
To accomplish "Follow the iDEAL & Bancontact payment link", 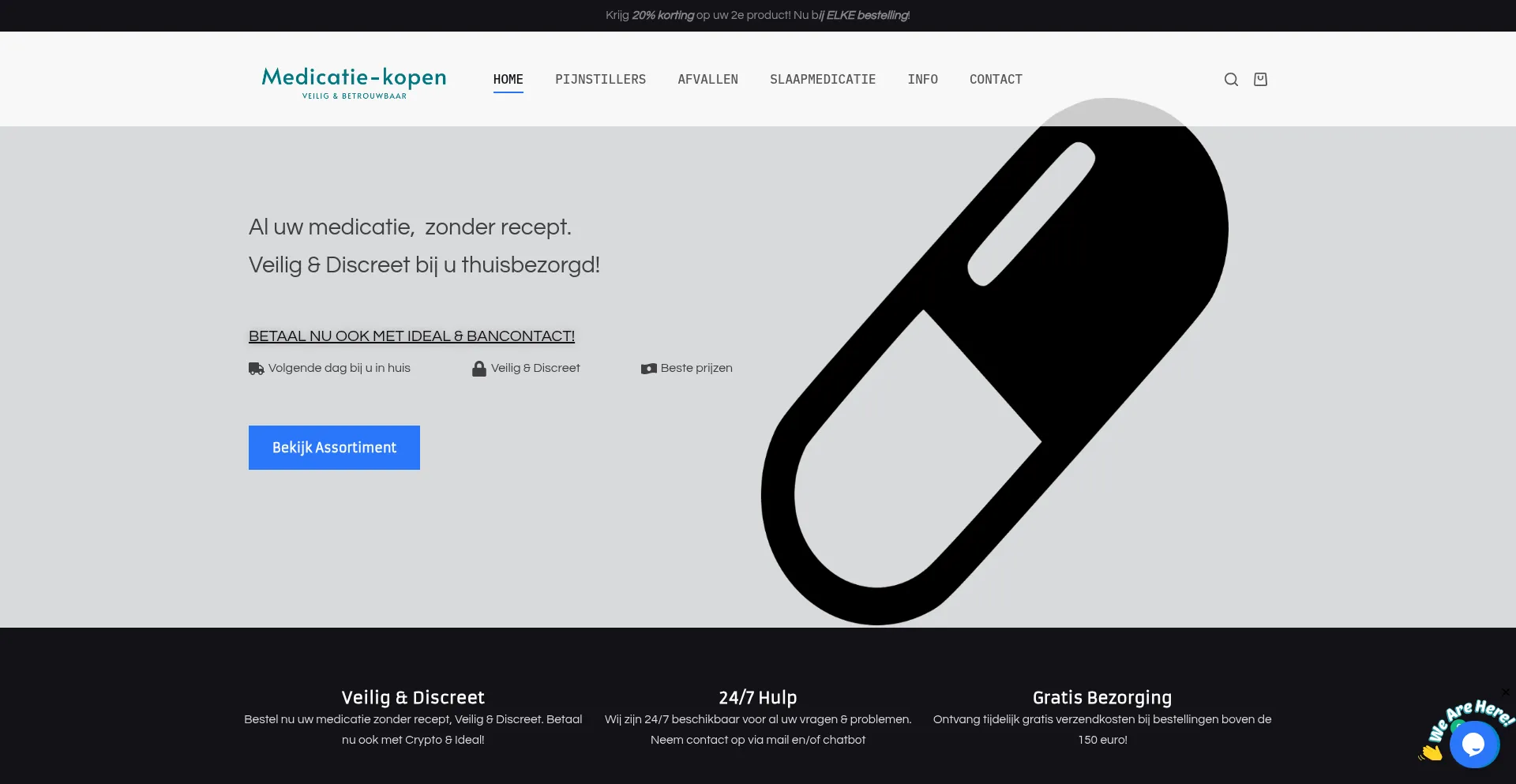I will [x=411, y=336].
